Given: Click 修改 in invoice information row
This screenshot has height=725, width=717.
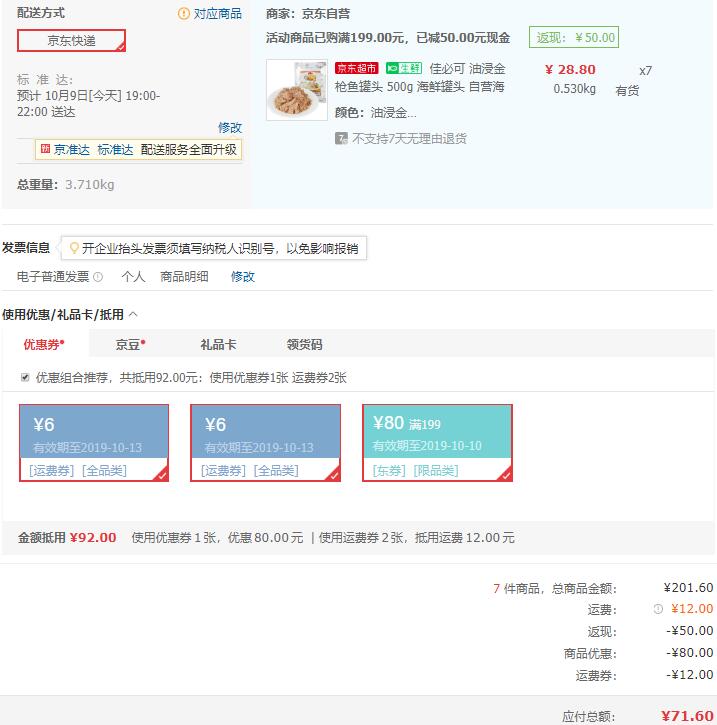Looking at the screenshot, I should (243, 277).
